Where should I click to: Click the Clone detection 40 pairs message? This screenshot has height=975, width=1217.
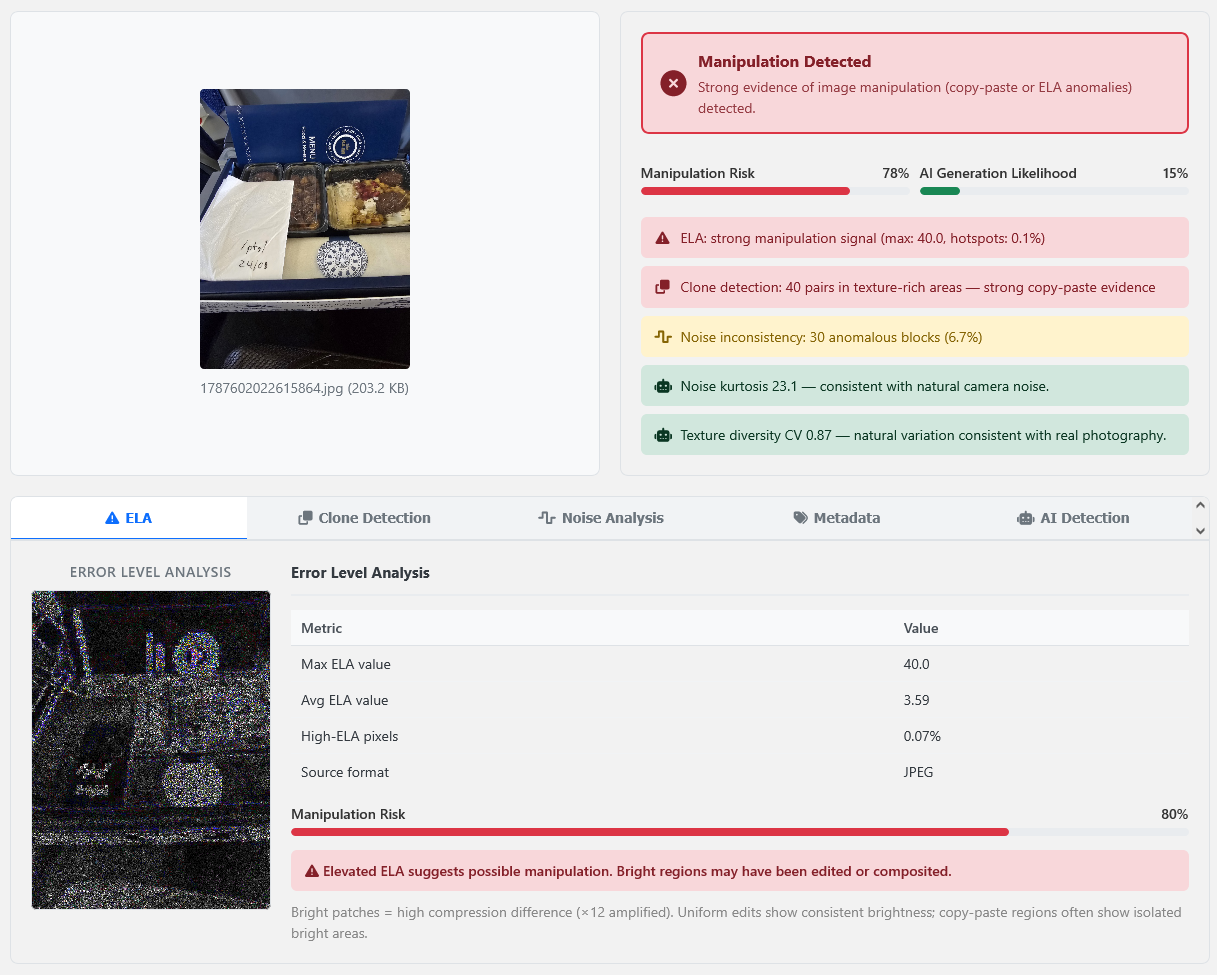pos(915,287)
